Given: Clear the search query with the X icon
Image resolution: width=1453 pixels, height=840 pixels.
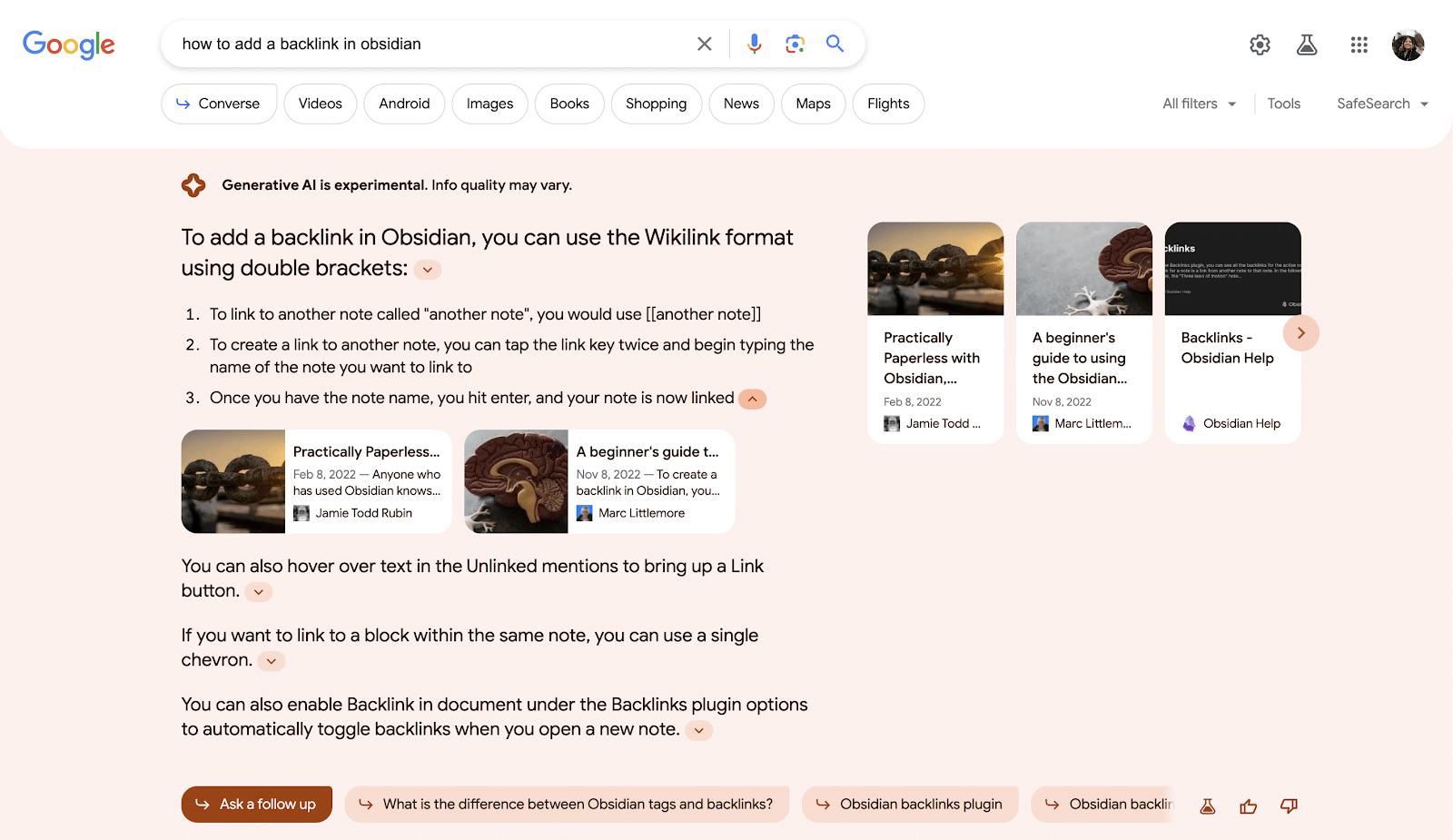Looking at the screenshot, I should click(x=704, y=44).
